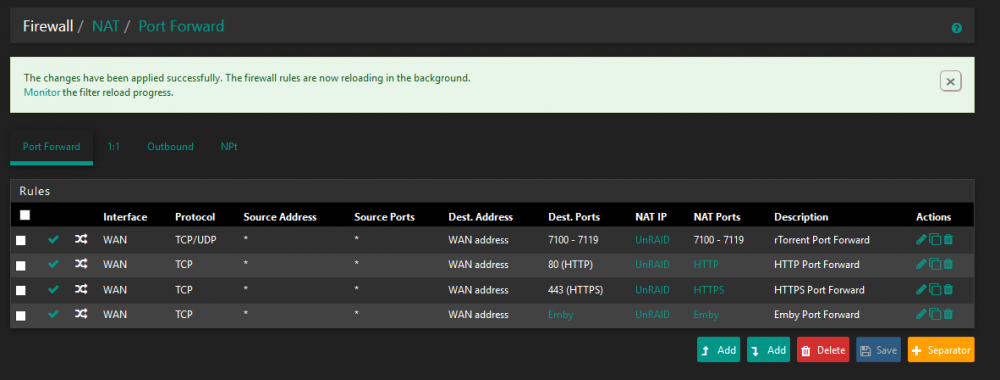Check the rTorrent Port Forward rule checkbox
1000x380 pixels.
click(21, 240)
